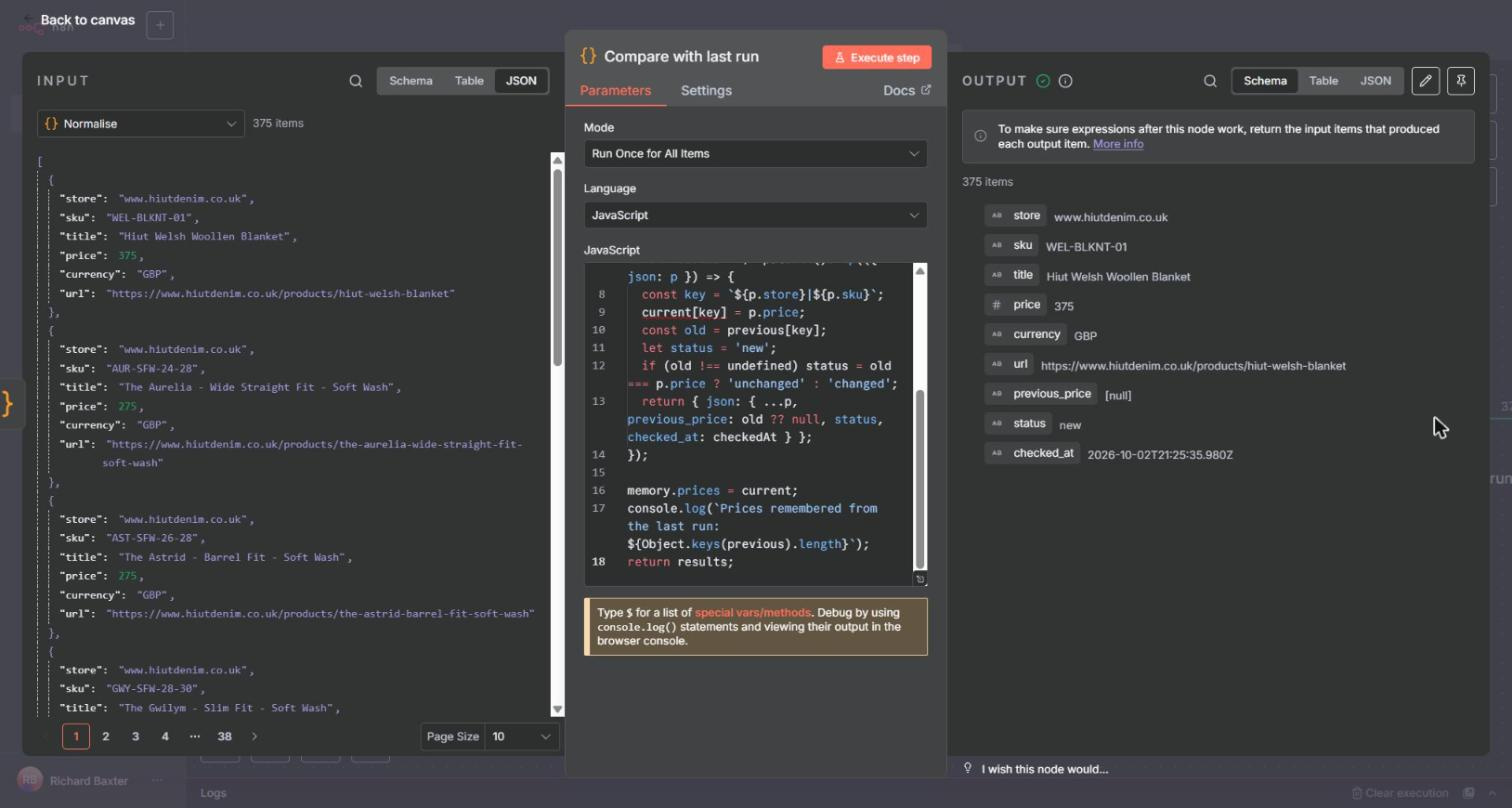Search the output data with the magnifier icon
Image resolution: width=1512 pixels, height=808 pixels.
point(1210,81)
